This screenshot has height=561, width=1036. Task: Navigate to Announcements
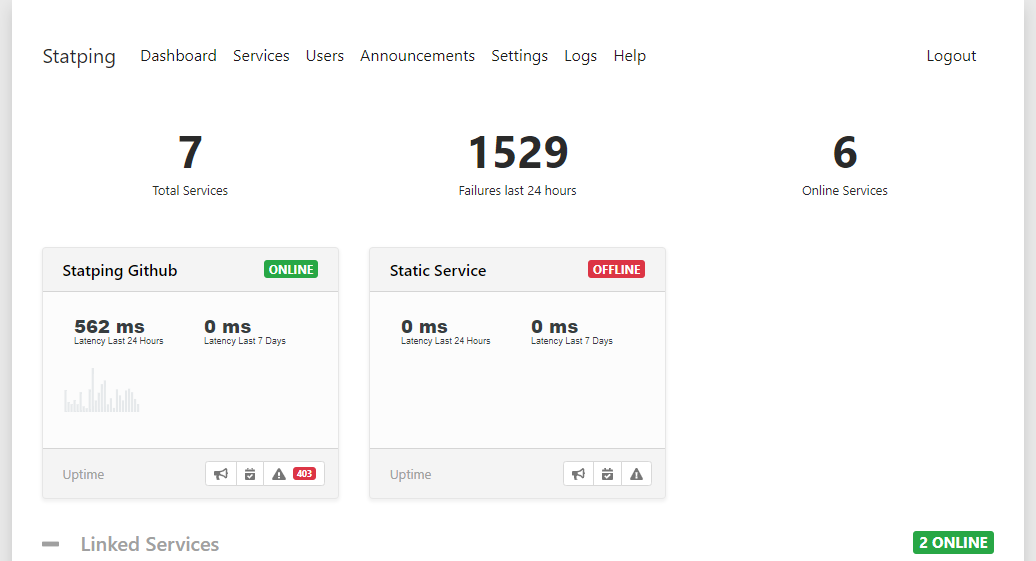417,56
